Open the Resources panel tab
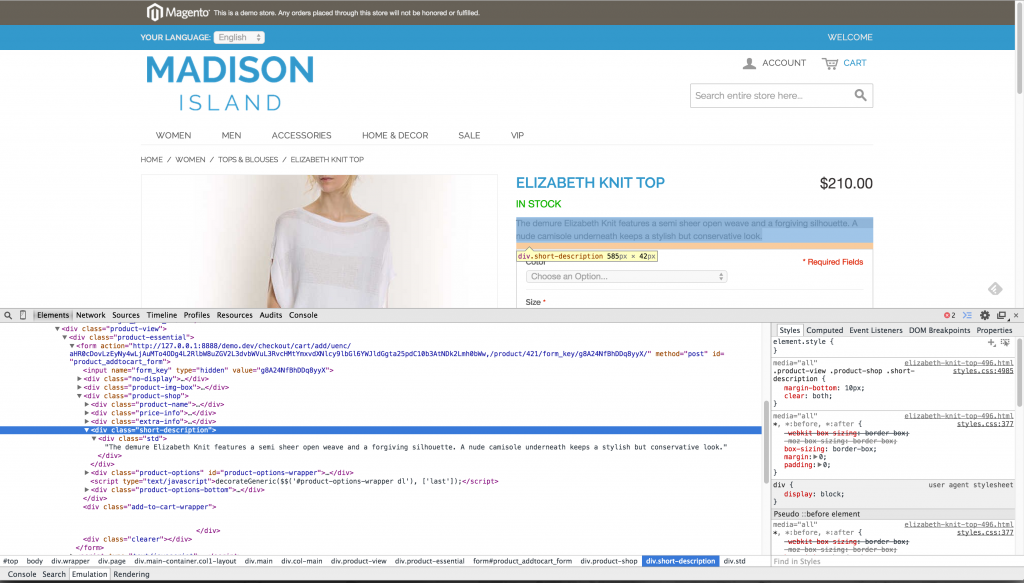 [x=234, y=315]
